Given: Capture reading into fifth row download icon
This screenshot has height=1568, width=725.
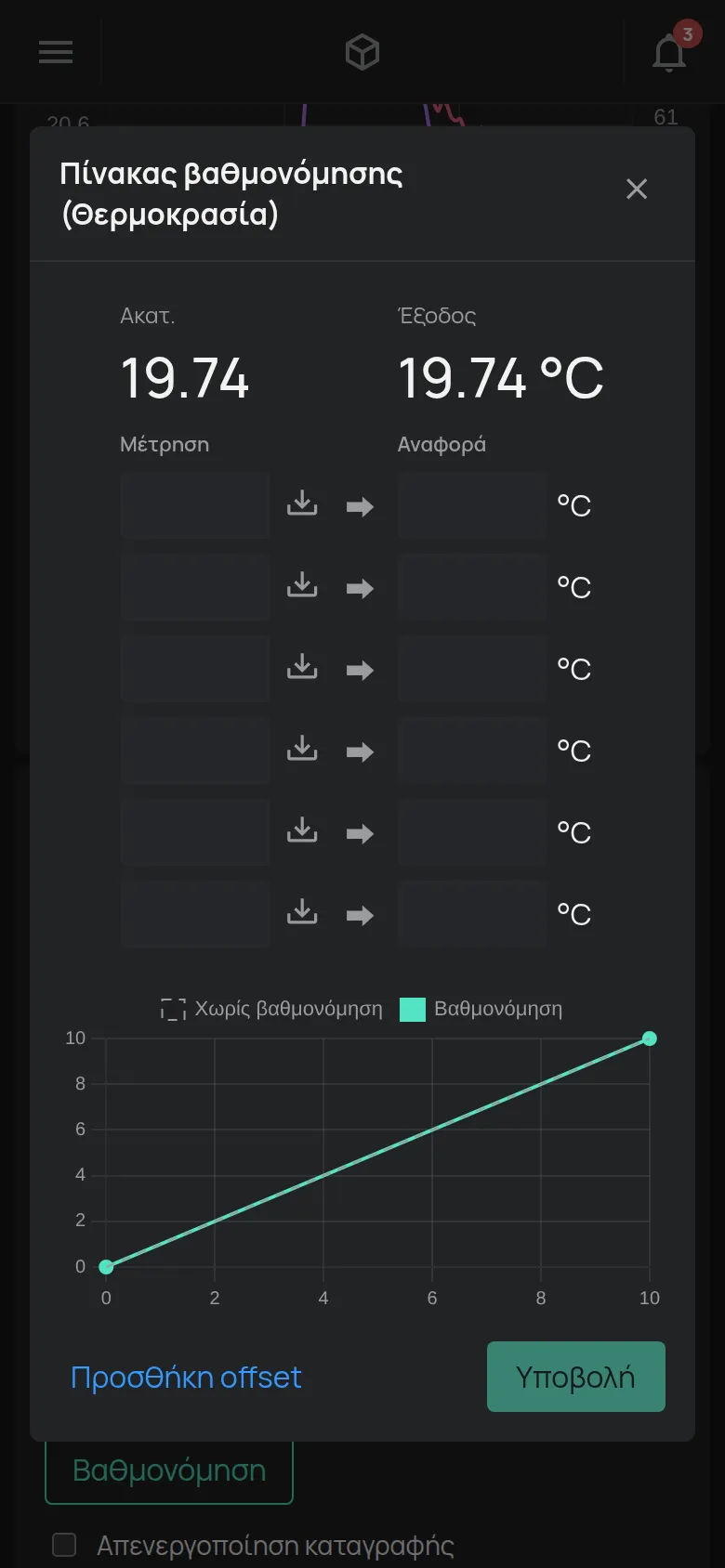Looking at the screenshot, I should pos(302,831).
